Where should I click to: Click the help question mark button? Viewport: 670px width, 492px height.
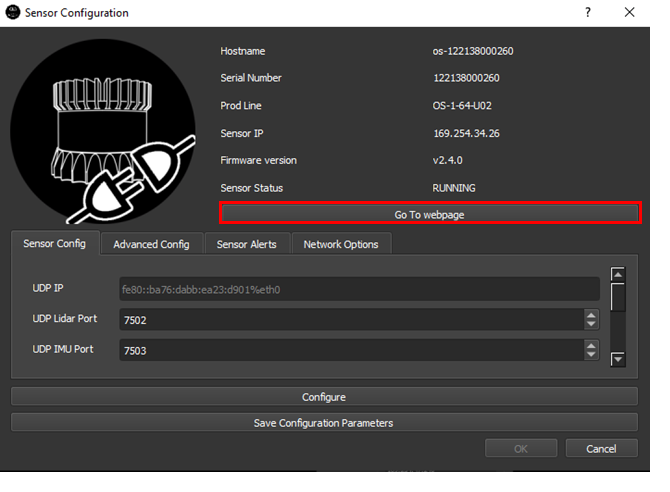click(x=587, y=13)
